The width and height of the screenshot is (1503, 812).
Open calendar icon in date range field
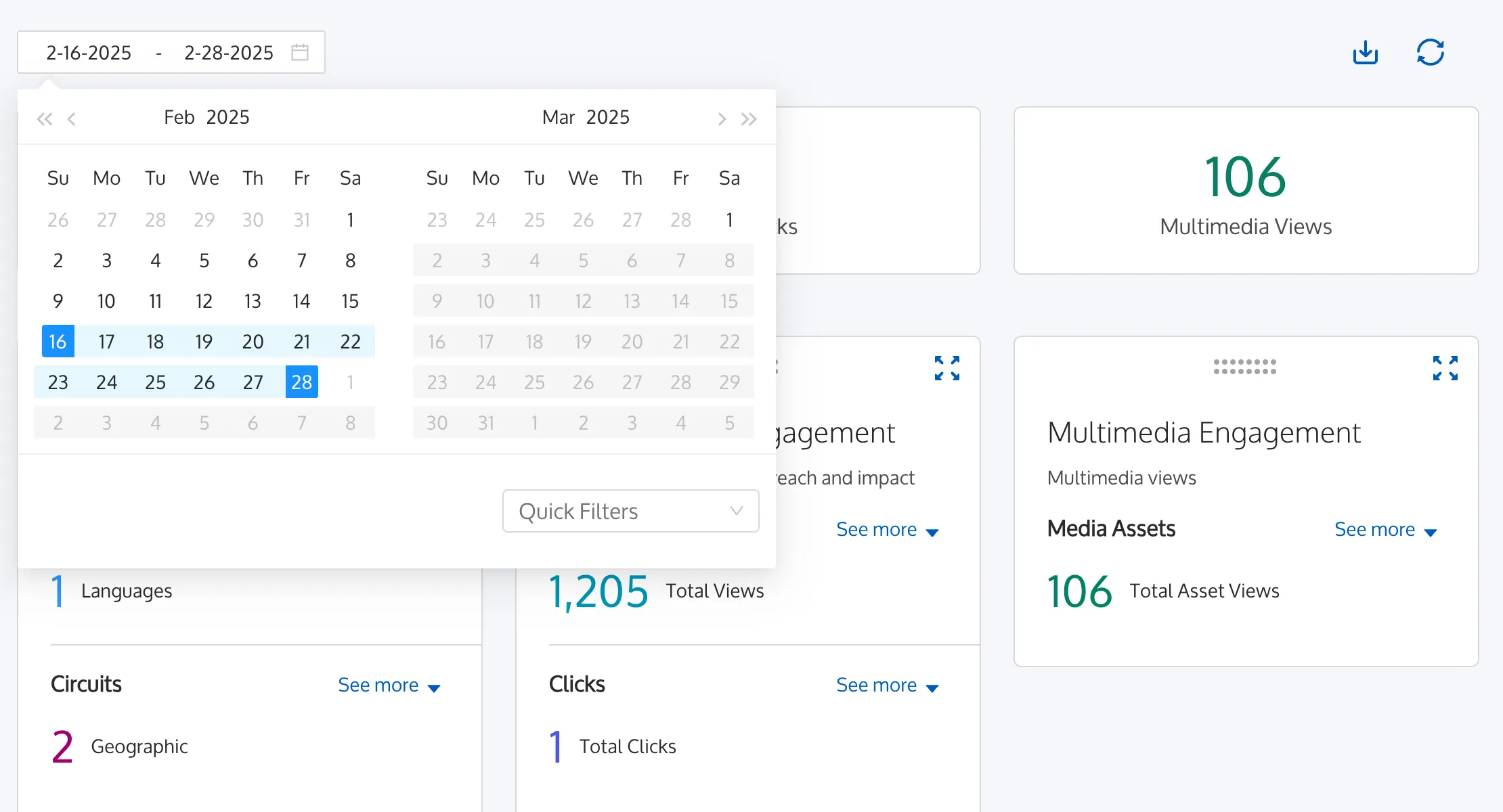tap(300, 52)
